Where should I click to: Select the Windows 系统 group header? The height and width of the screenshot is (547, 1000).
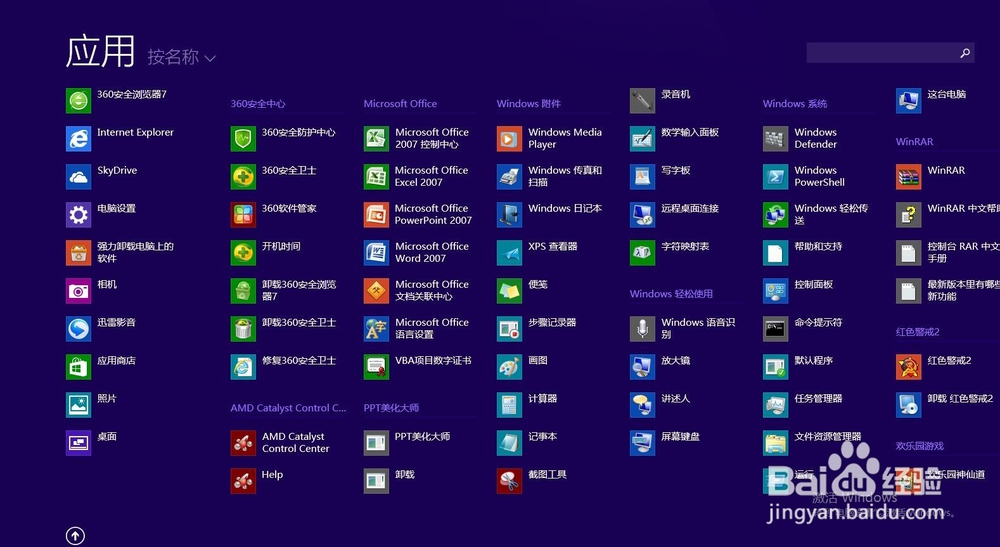pyautogui.click(x=795, y=103)
